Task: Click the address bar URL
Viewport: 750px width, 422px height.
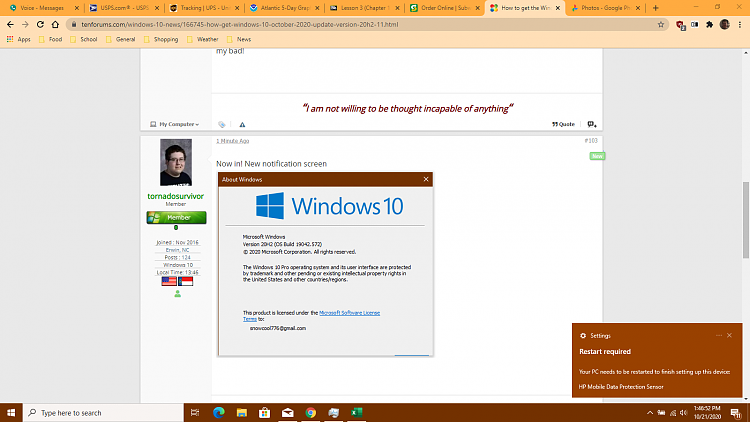Action: (x=239, y=24)
